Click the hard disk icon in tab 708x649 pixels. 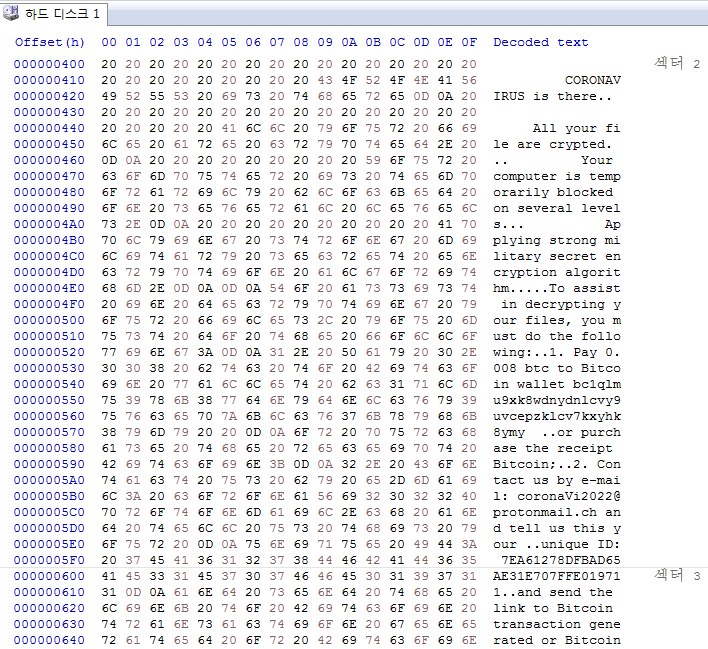coord(11,13)
